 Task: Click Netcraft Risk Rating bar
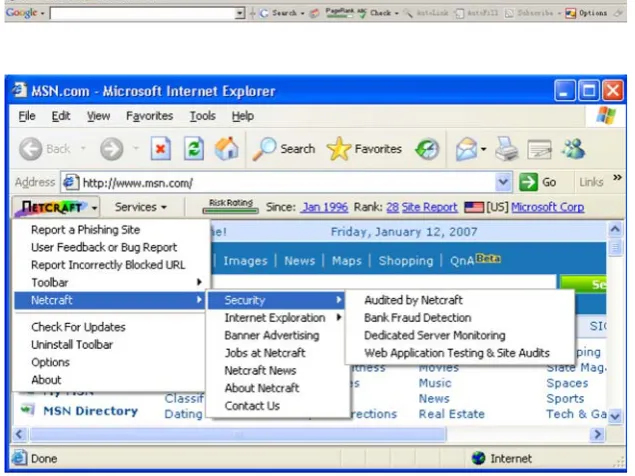click(230, 206)
